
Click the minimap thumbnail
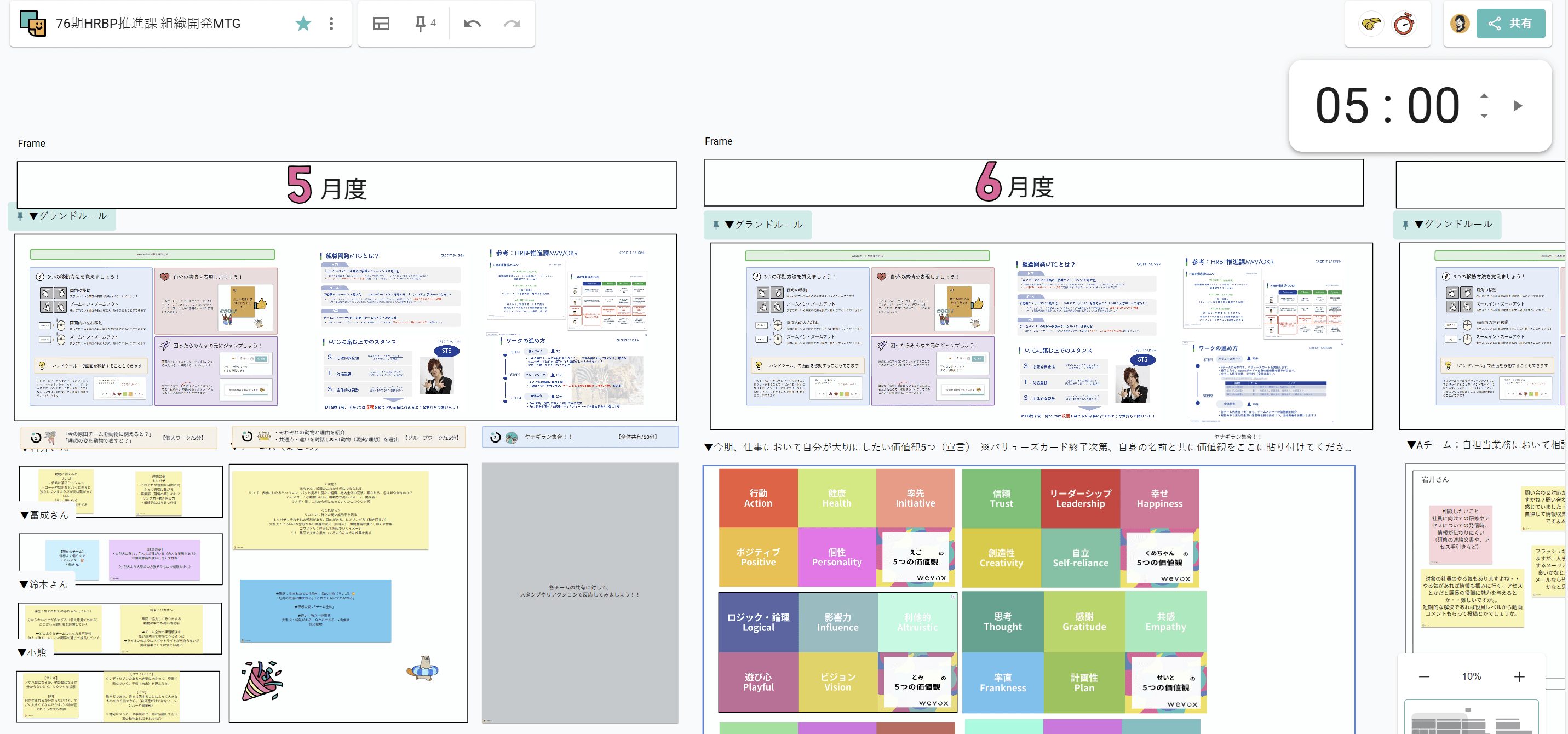click(x=1471, y=719)
